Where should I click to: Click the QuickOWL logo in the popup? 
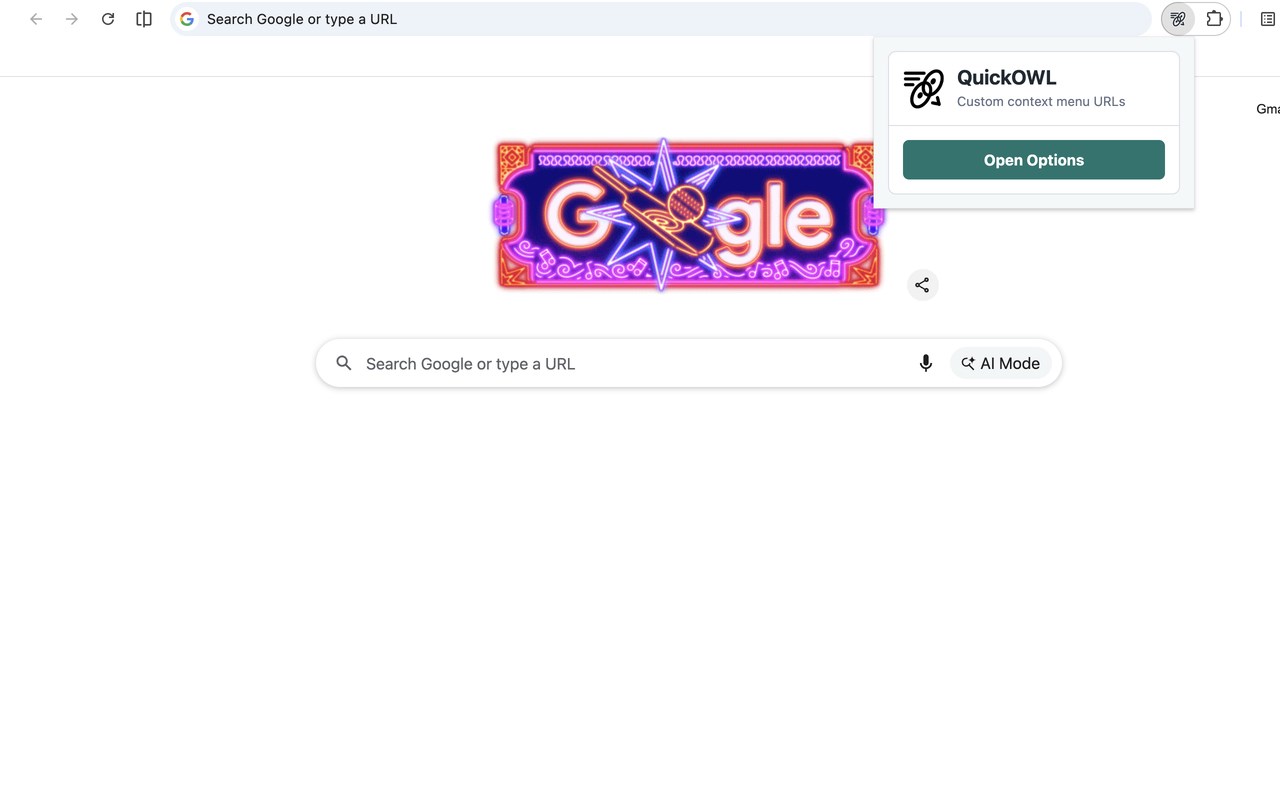924,89
